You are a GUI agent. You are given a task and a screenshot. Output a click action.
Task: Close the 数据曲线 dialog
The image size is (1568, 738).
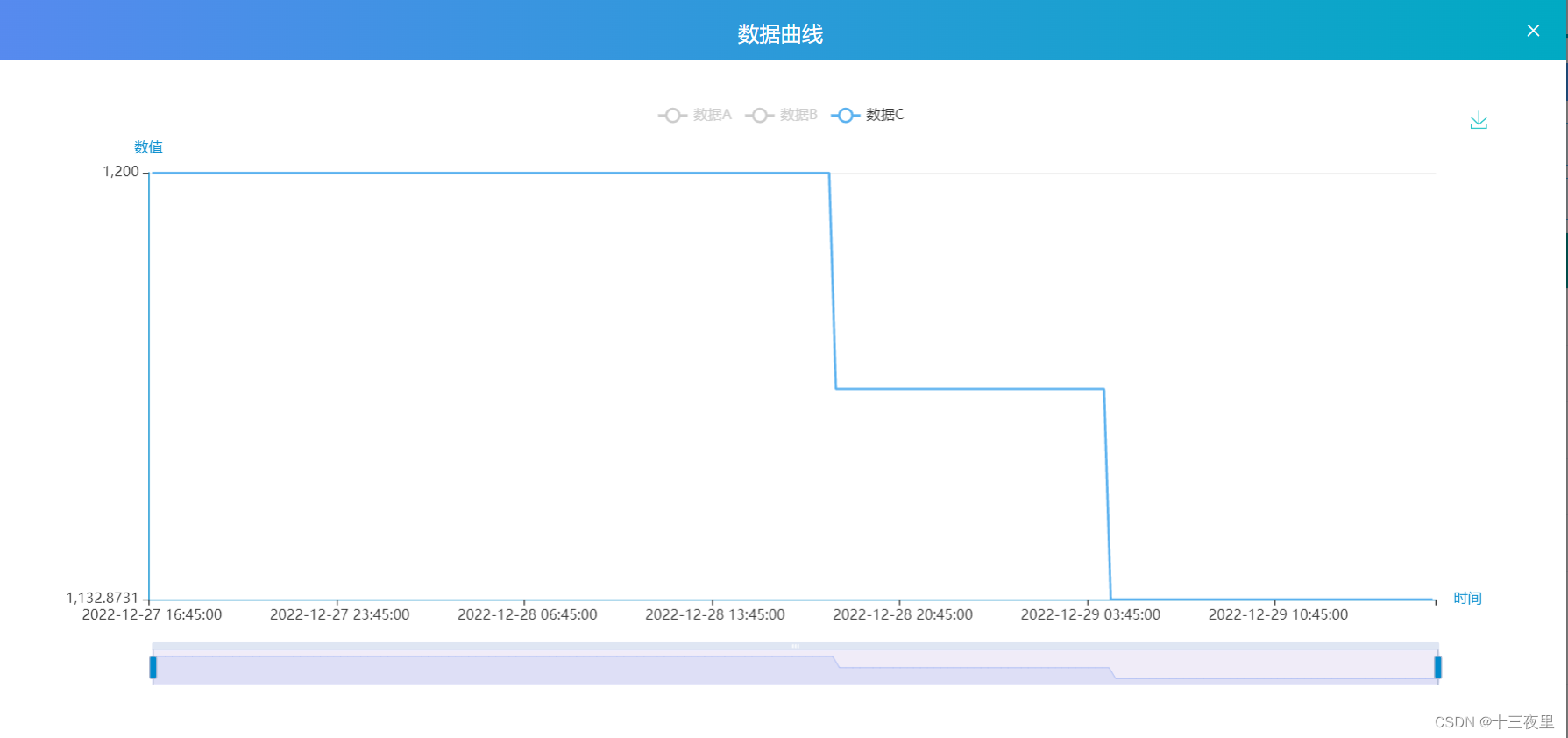1533,31
